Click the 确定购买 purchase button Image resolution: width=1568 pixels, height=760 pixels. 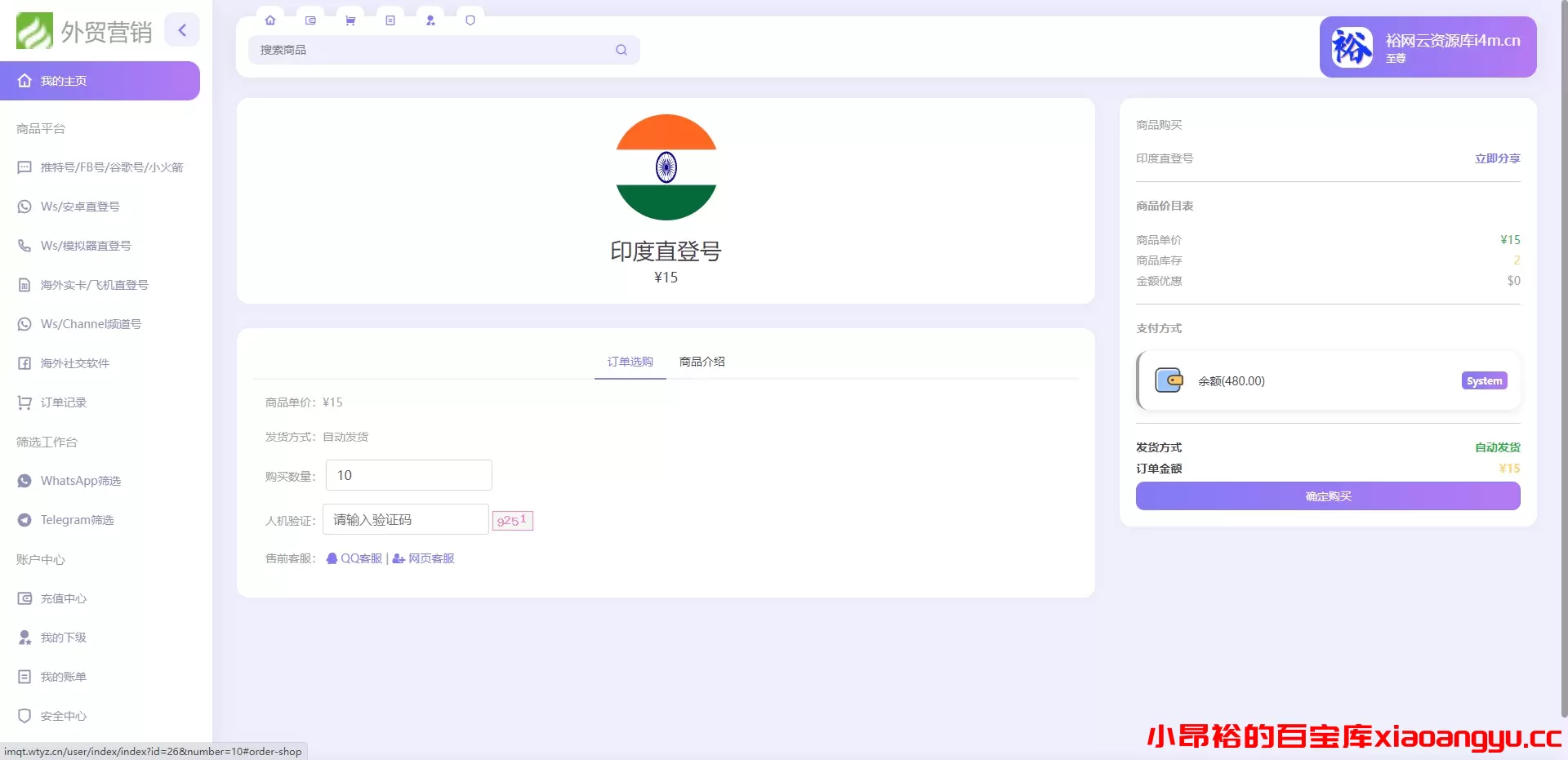(1327, 496)
